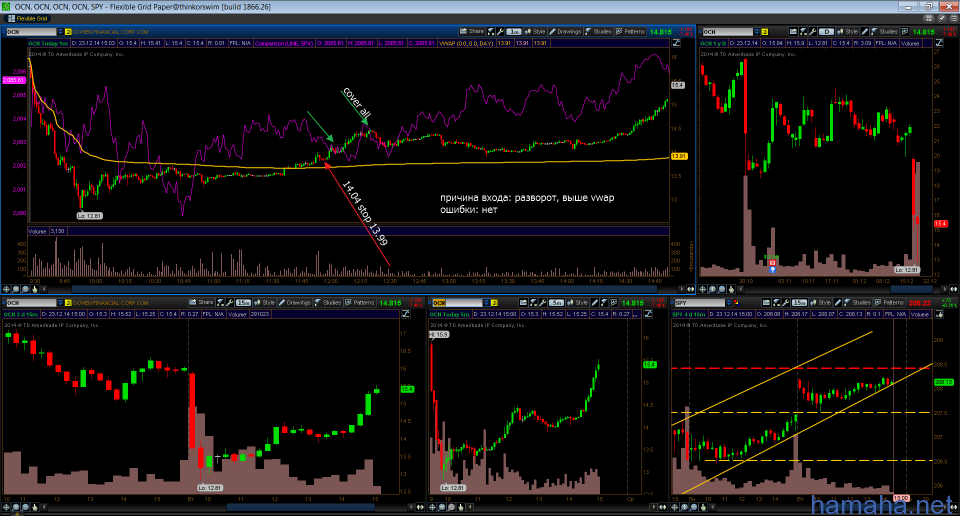Activate pan hand tool below SPY chart

tap(704, 507)
